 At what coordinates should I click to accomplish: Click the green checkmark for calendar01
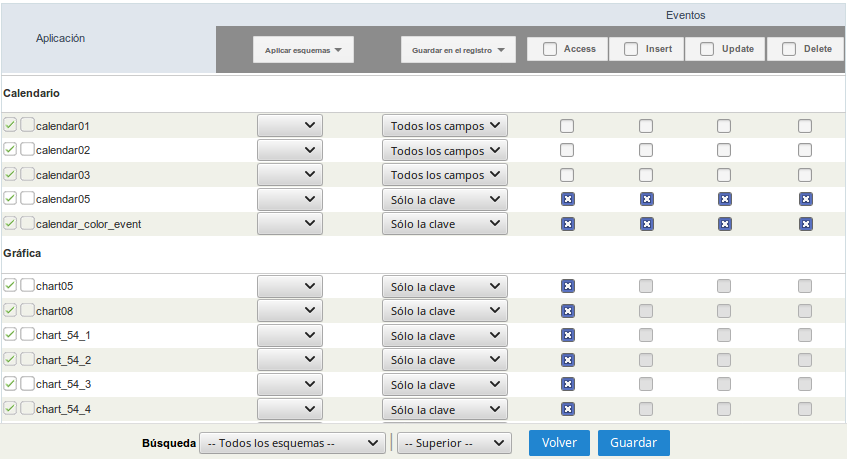[10, 125]
